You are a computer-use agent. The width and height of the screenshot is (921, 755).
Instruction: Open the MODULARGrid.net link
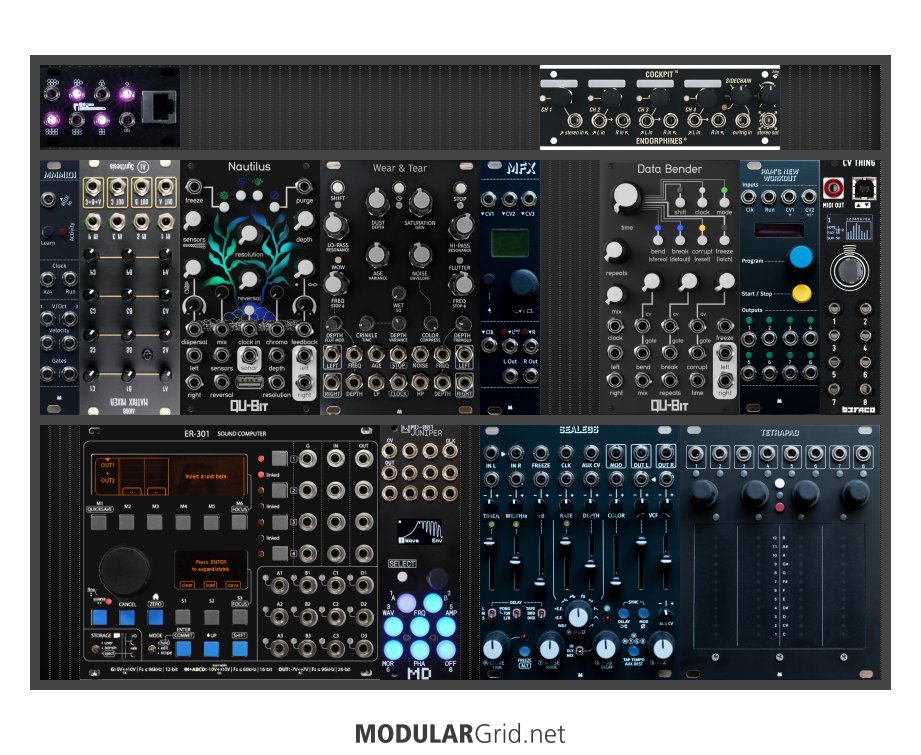pyautogui.click(x=460, y=735)
